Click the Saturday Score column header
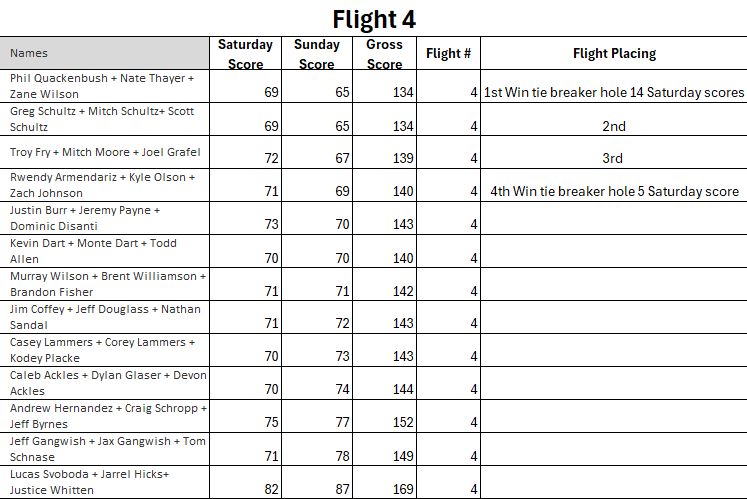The image size is (747, 499). click(x=245, y=54)
